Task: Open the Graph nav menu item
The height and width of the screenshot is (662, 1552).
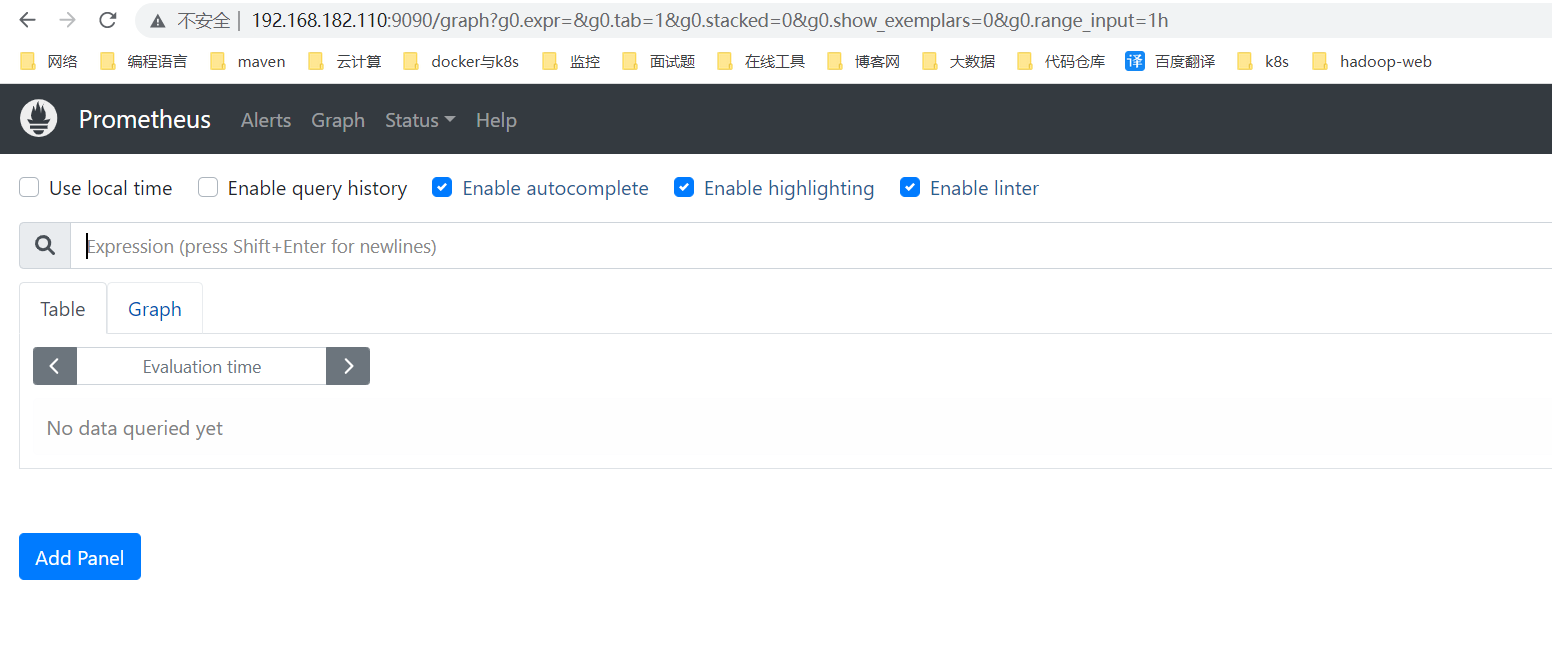Action: (338, 120)
